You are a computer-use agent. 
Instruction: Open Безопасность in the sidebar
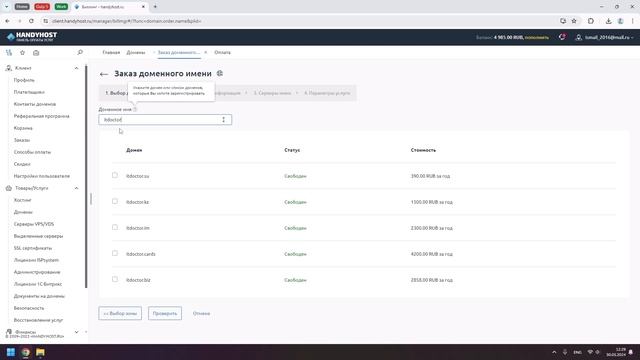pyautogui.click(x=29, y=308)
